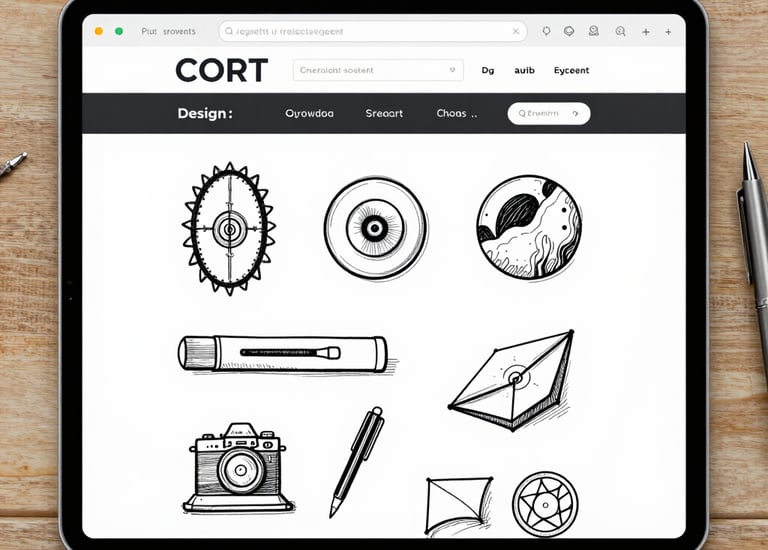Open the 'Chaas ..' menu item

click(456, 114)
